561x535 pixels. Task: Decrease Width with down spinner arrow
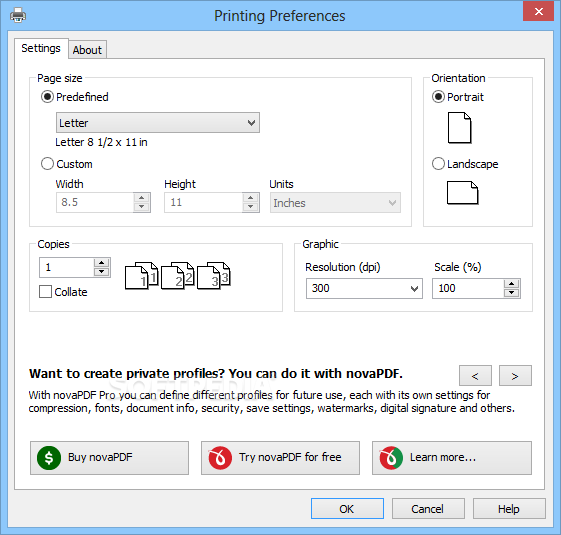(142, 207)
